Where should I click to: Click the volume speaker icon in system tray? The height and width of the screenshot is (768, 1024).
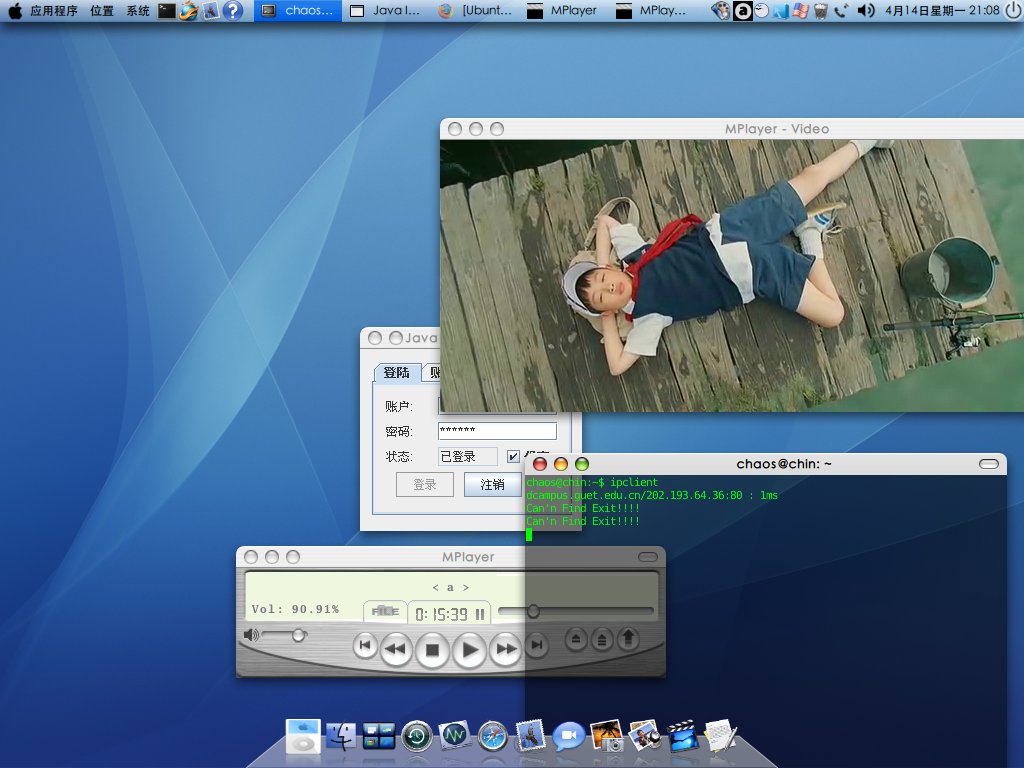(866, 10)
